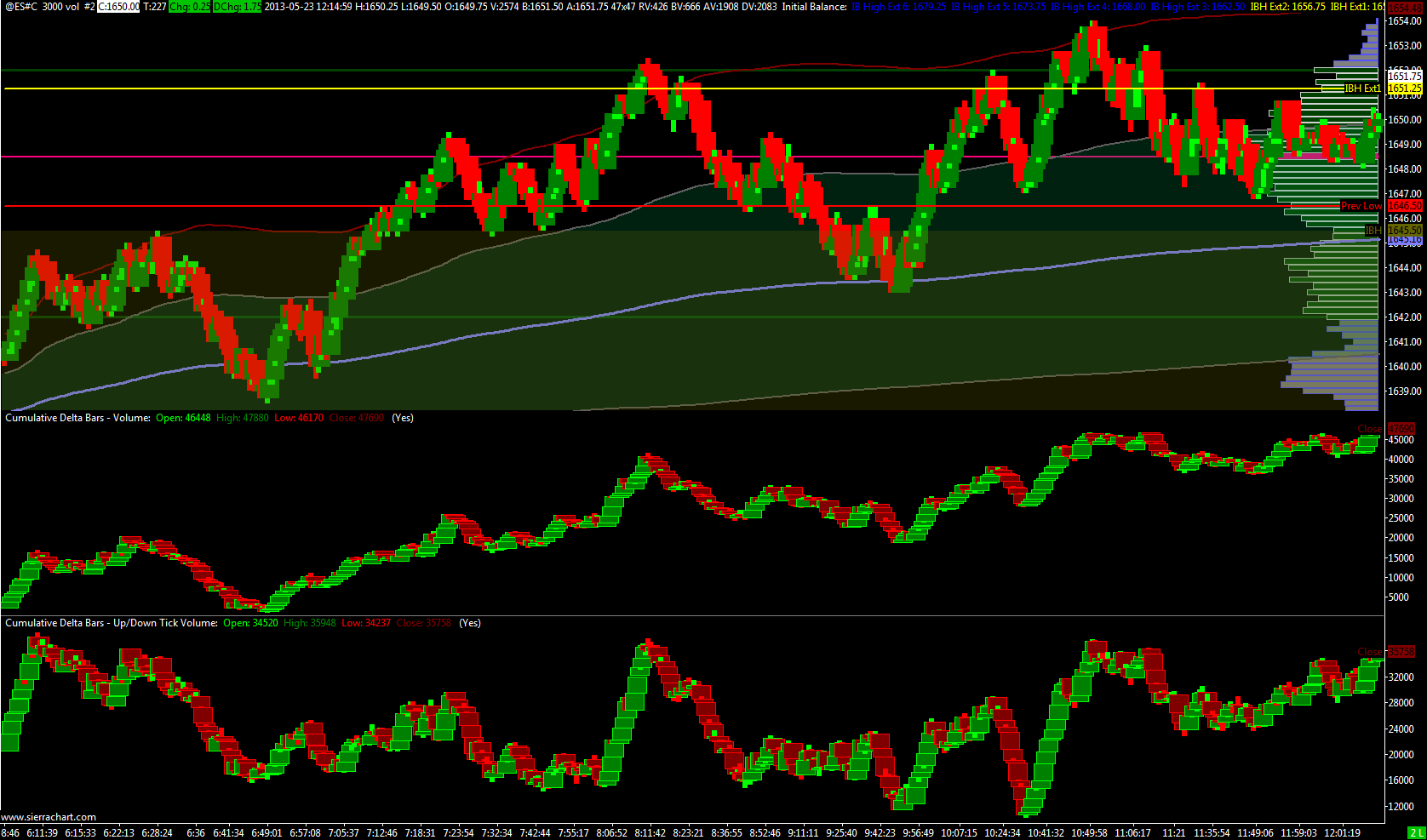Click the 12000 tick volume scale label
1427x840 pixels.
point(1401,807)
